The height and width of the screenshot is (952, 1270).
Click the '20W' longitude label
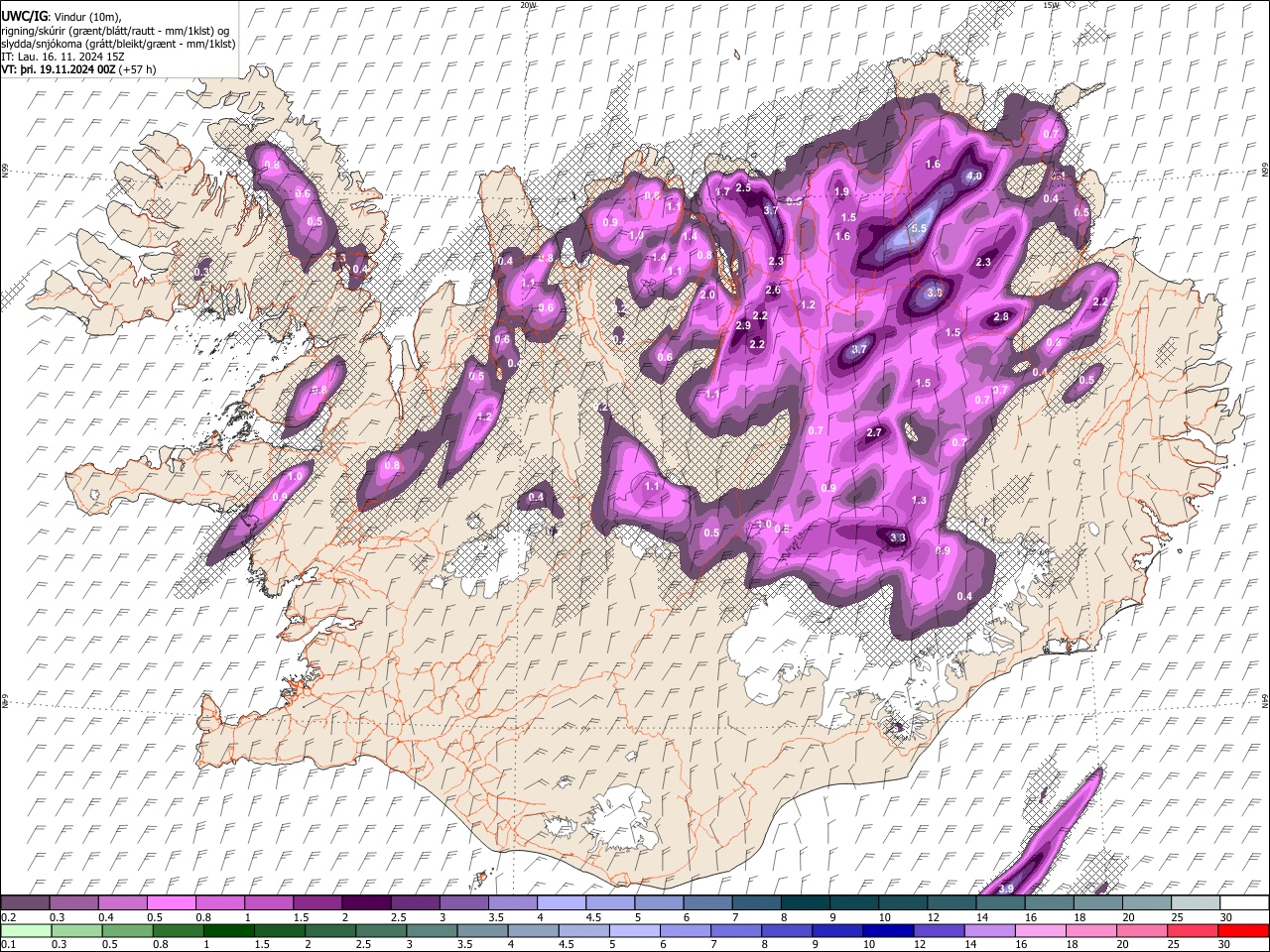[528, 4]
